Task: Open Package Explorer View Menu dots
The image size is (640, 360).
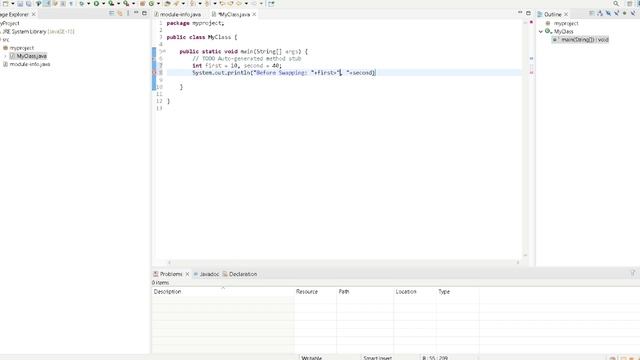Action: pyautogui.click(x=128, y=13)
